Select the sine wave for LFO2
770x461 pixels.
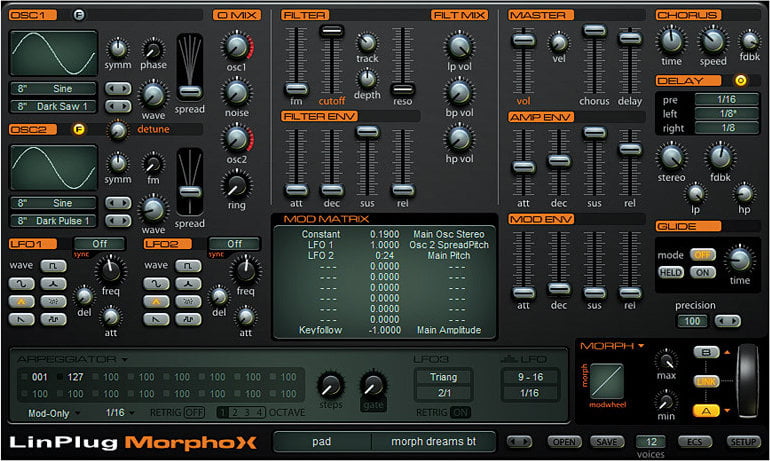(x=156, y=284)
